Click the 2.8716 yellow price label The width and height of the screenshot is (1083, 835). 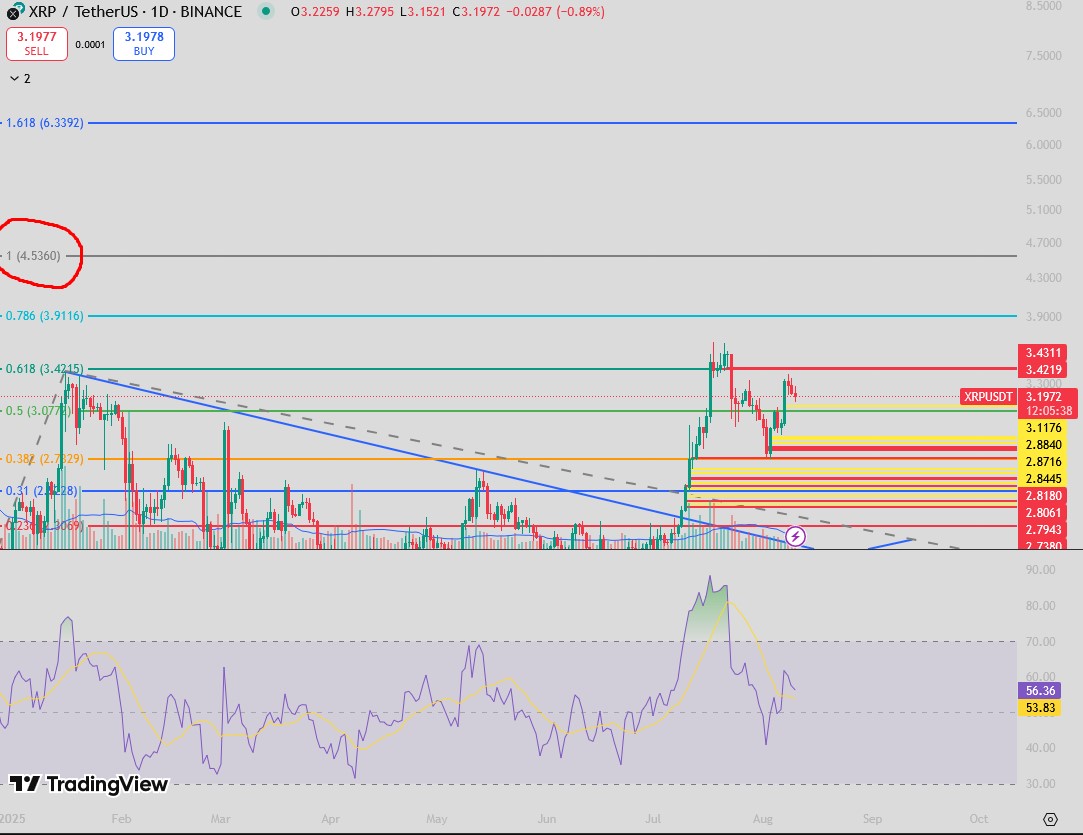tap(1043, 462)
